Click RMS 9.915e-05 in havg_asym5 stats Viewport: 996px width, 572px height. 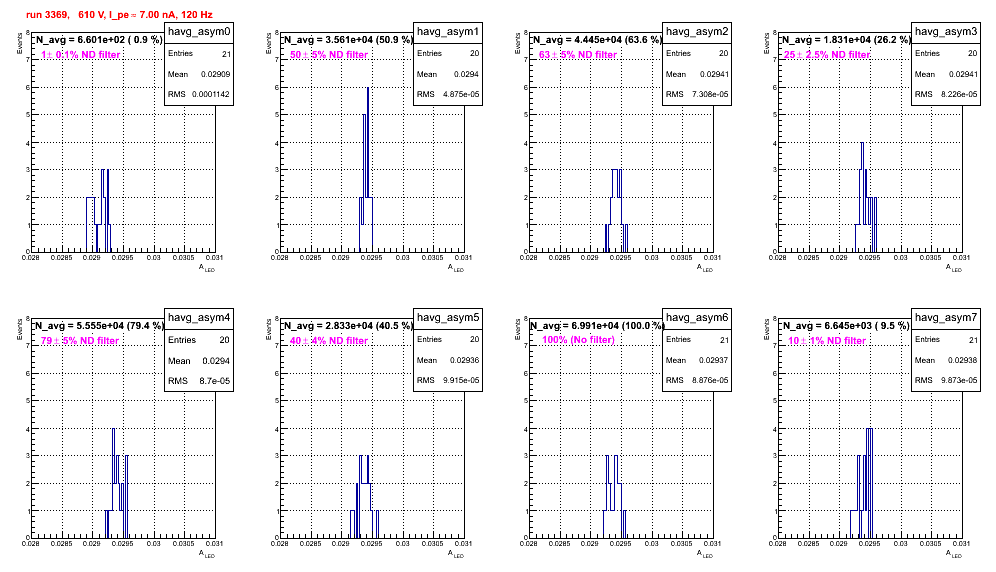pyautogui.click(x=448, y=380)
